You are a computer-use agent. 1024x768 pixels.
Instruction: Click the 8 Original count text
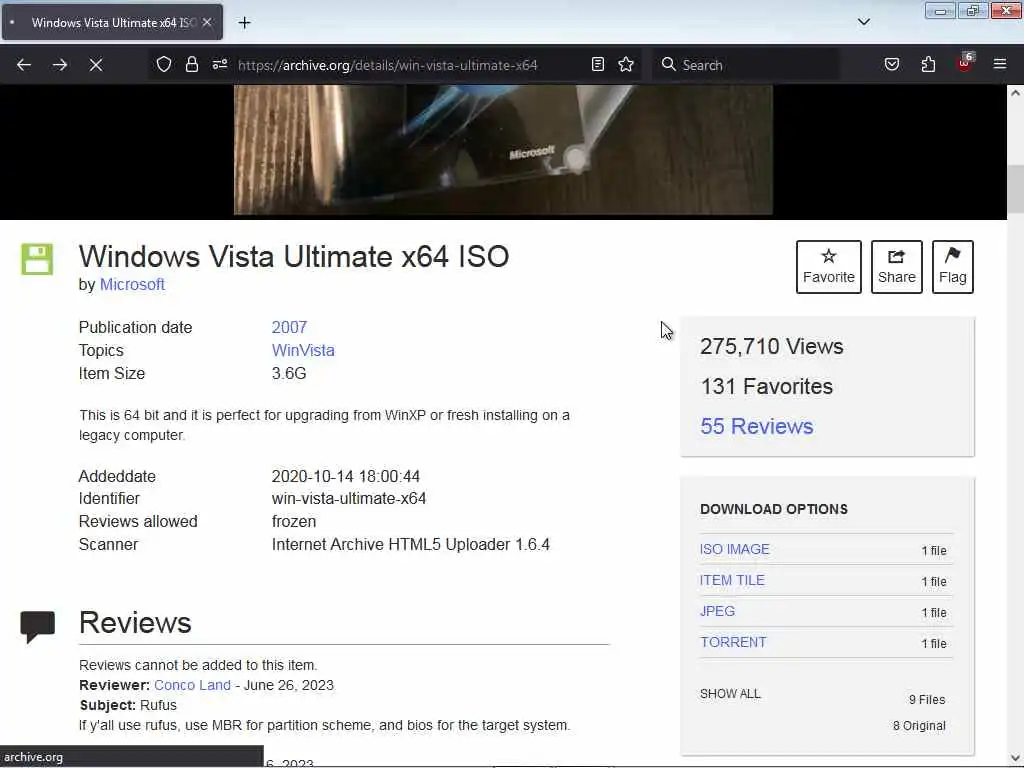click(919, 726)
